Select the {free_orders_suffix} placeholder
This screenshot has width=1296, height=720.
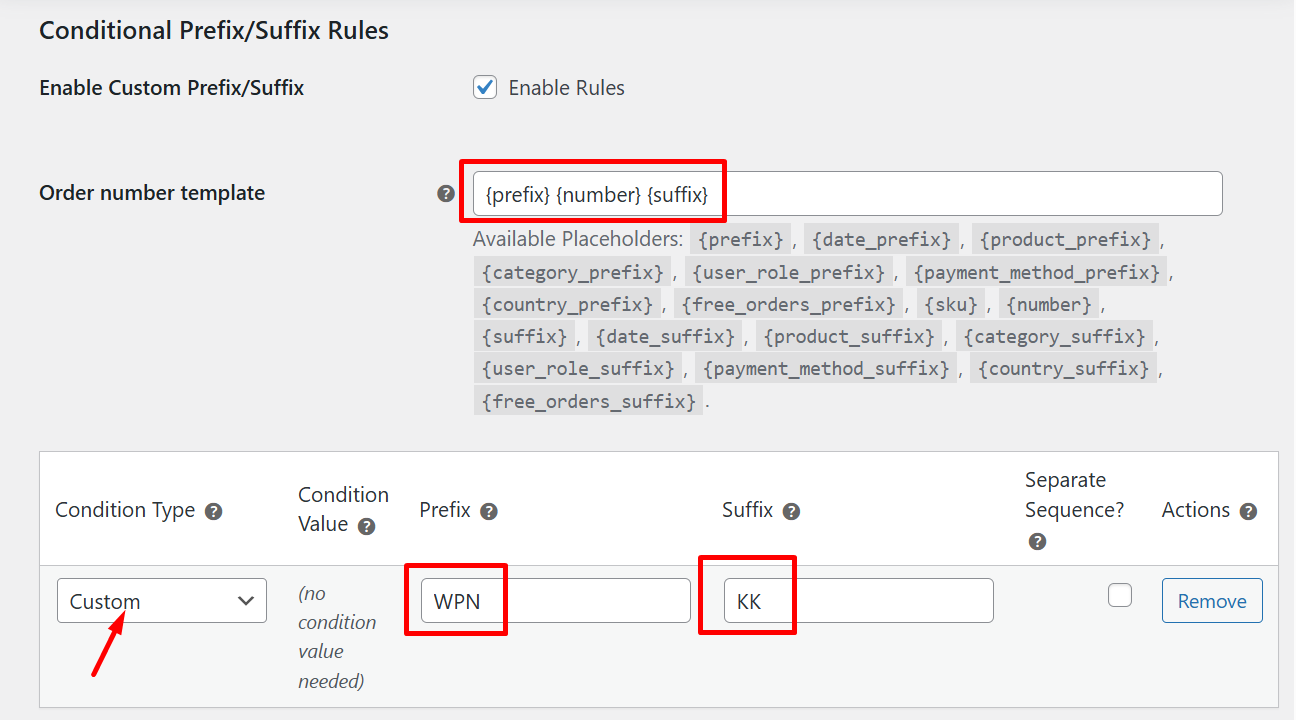coord(588,400)
